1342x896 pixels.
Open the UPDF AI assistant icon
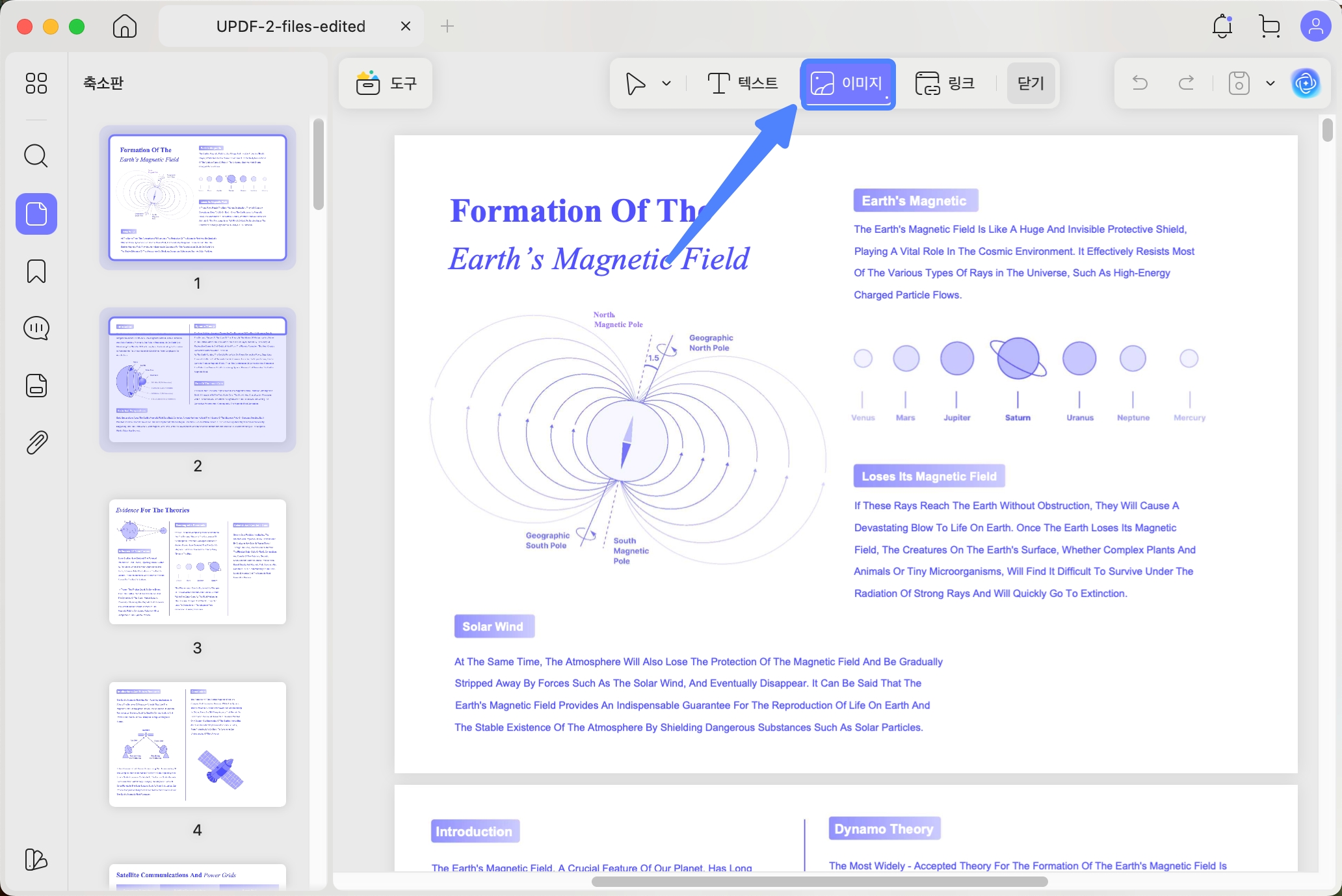point(1305,83)
